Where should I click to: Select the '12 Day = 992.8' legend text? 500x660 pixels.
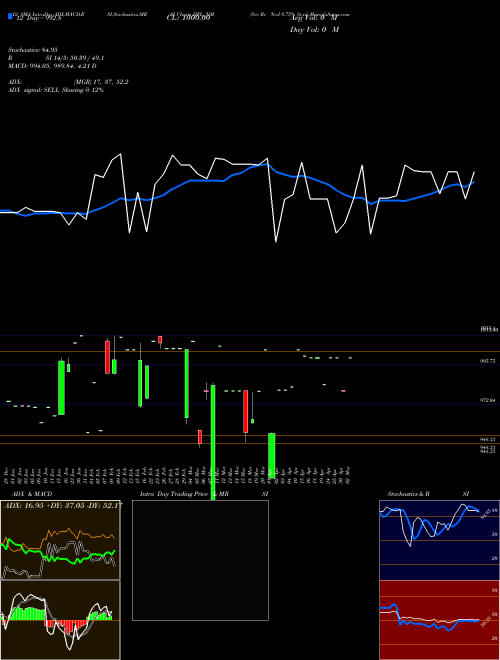coord(39,18)
